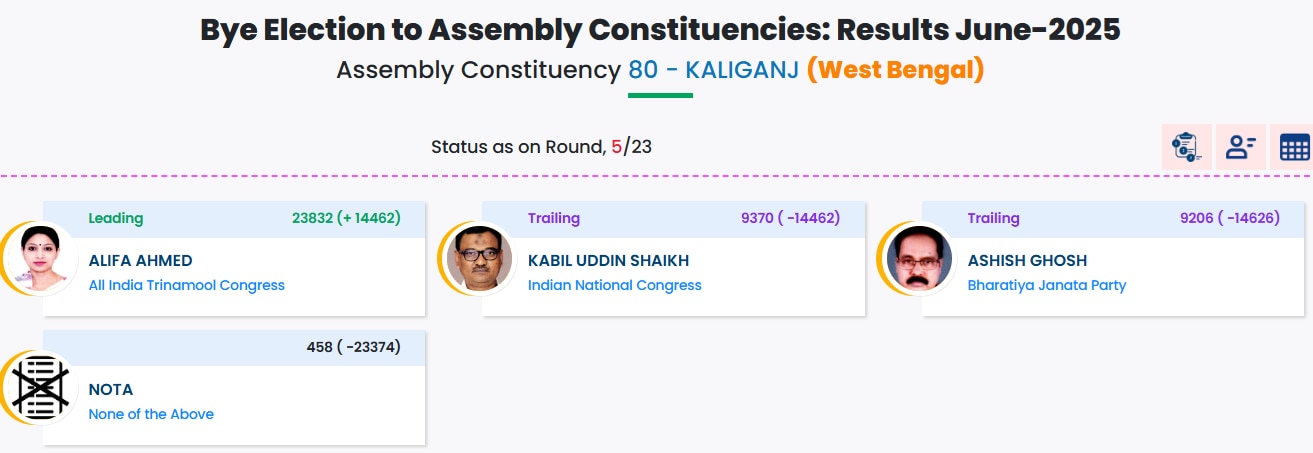Click Kabil Uddin Shaikh's candidate photo

click(x=475, y=258)
